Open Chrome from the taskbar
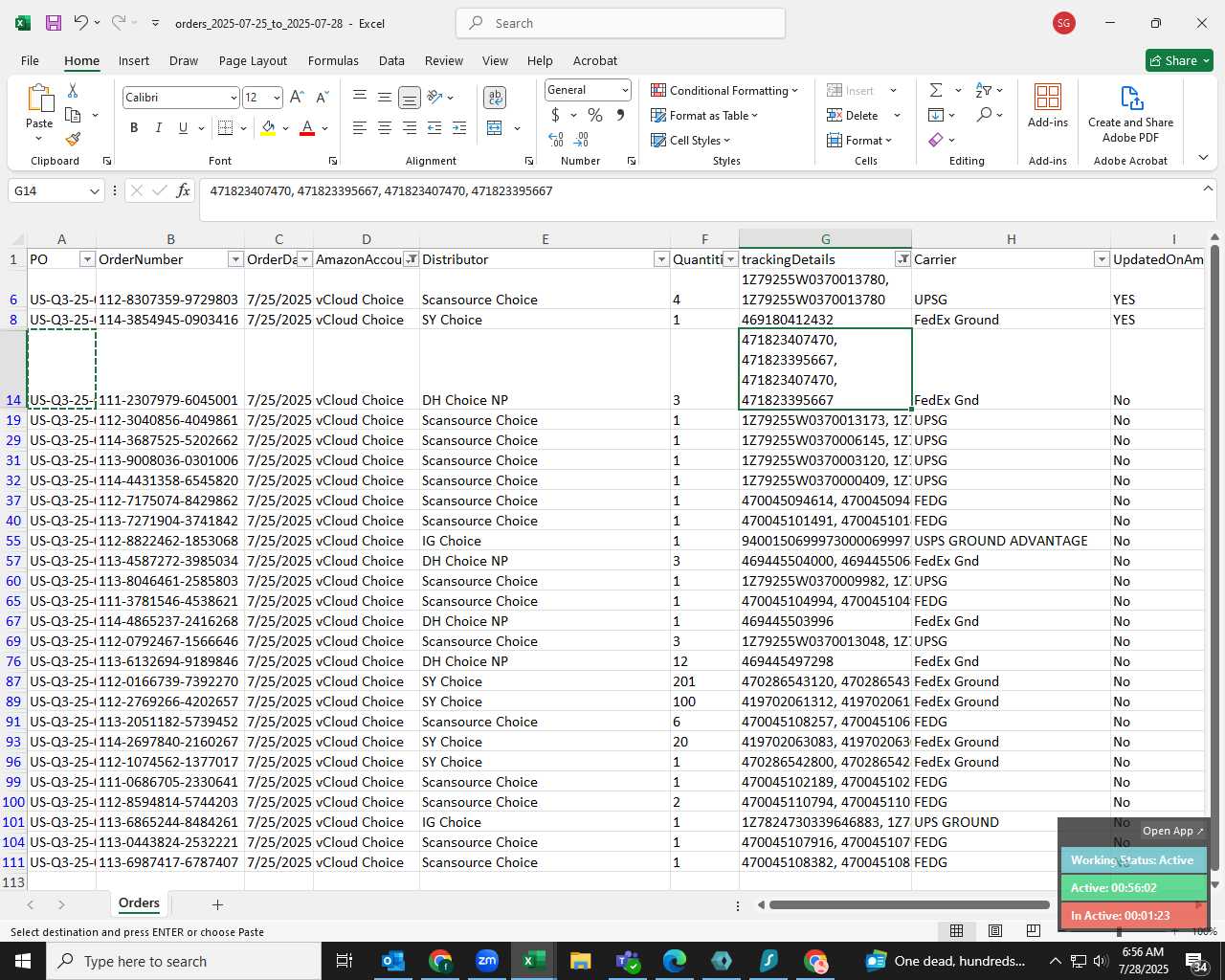Viewport: 1225px width, 980px height. (440, 961)
